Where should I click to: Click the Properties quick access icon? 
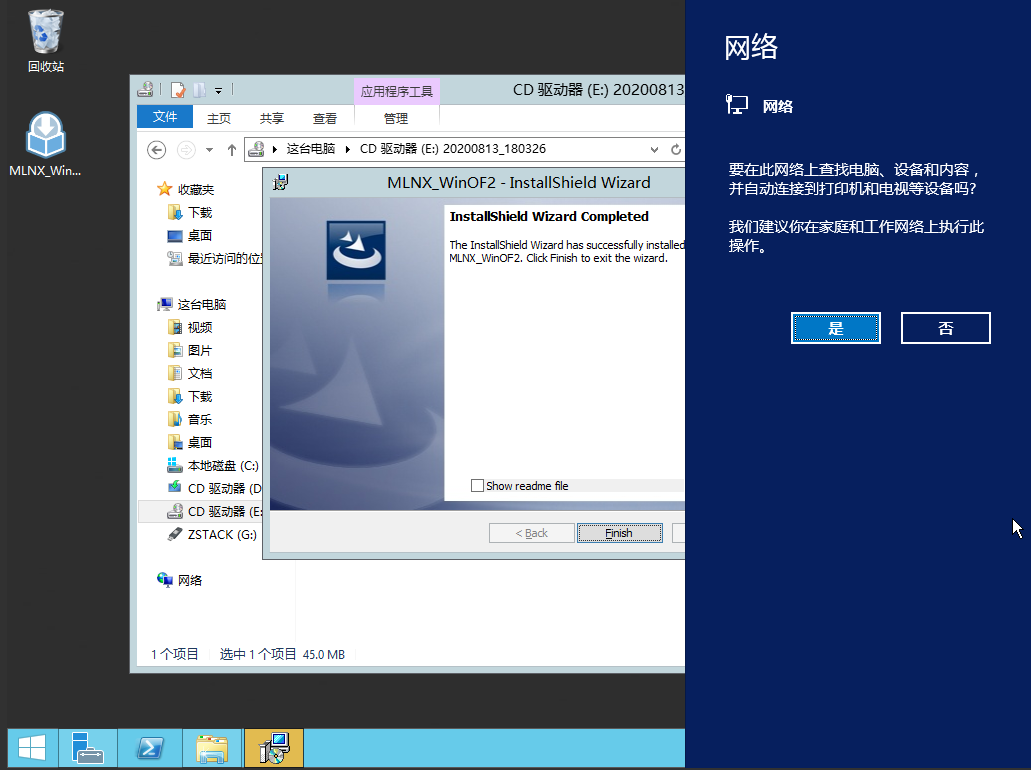pyautogui.click(x=178, y=90)
